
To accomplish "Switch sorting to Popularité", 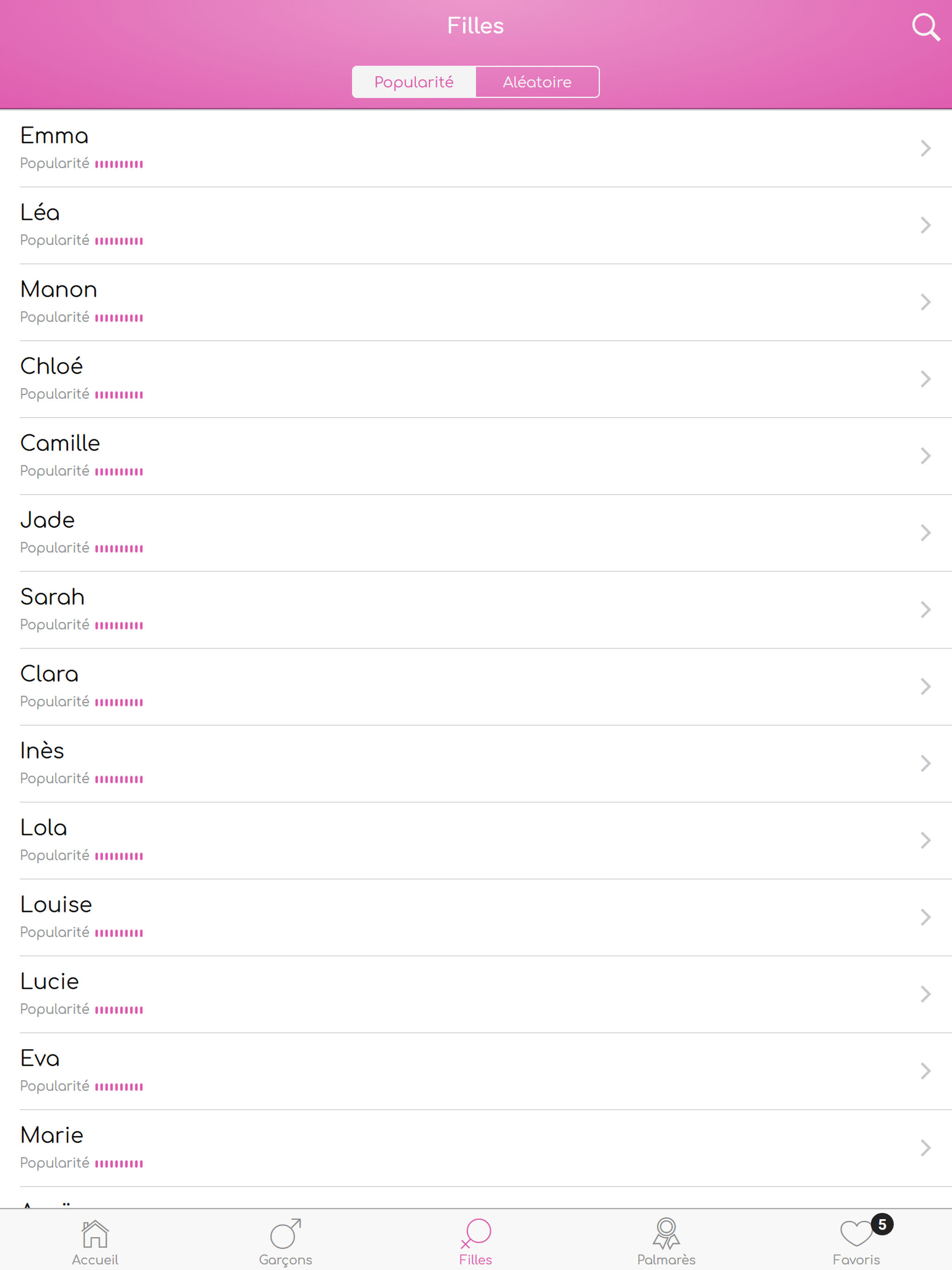I will (414, 82).
